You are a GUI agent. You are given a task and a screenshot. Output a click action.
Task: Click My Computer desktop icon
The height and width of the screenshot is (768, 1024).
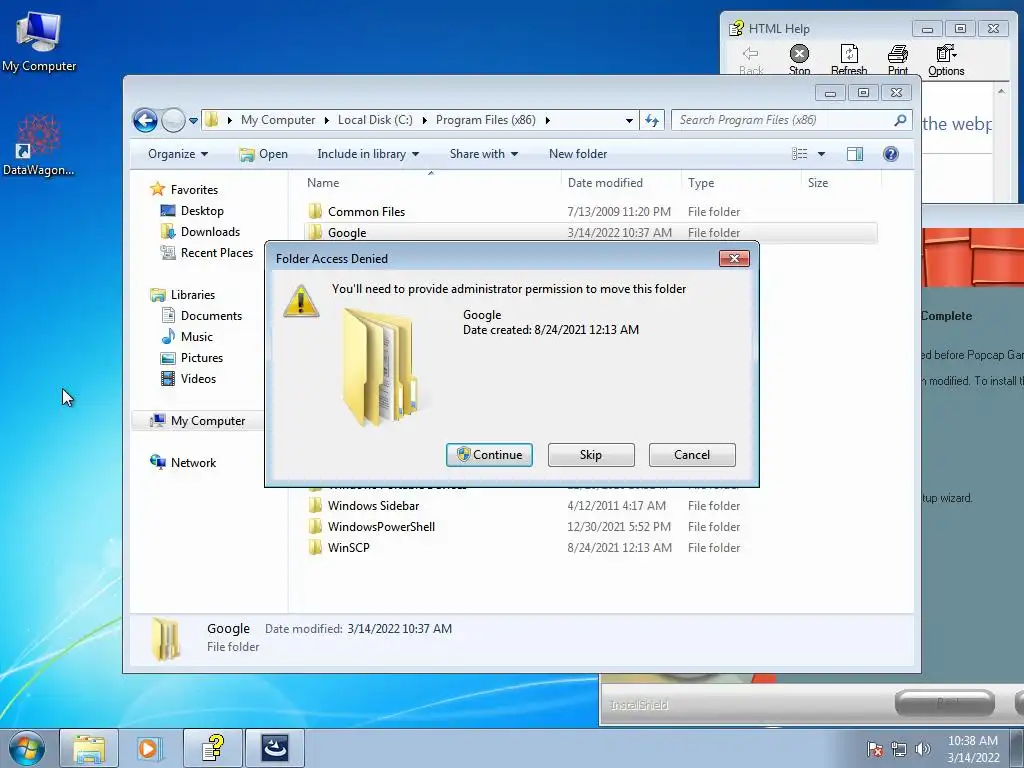(x=39, y=42)
